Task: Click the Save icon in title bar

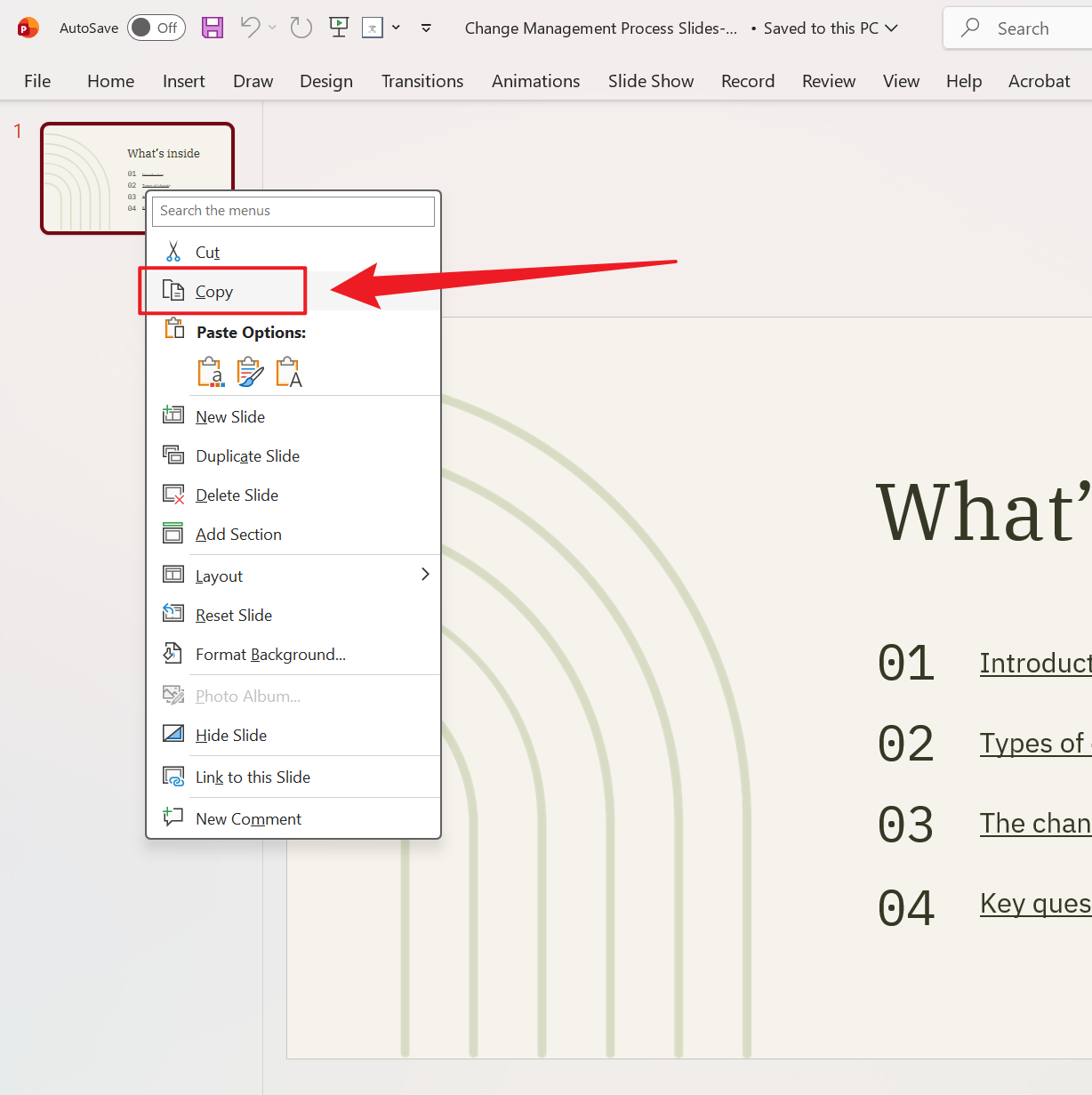Action: click(213, 28)
